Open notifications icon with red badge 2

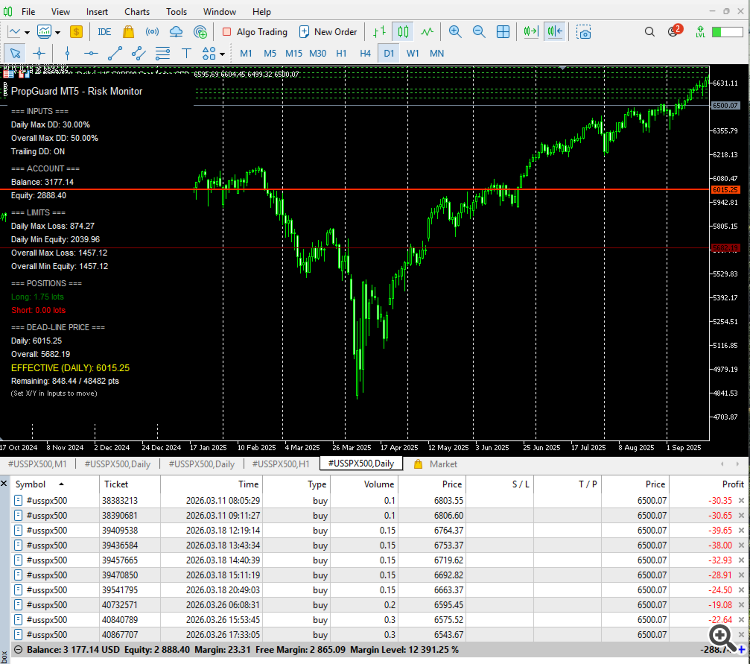[674, 31]
